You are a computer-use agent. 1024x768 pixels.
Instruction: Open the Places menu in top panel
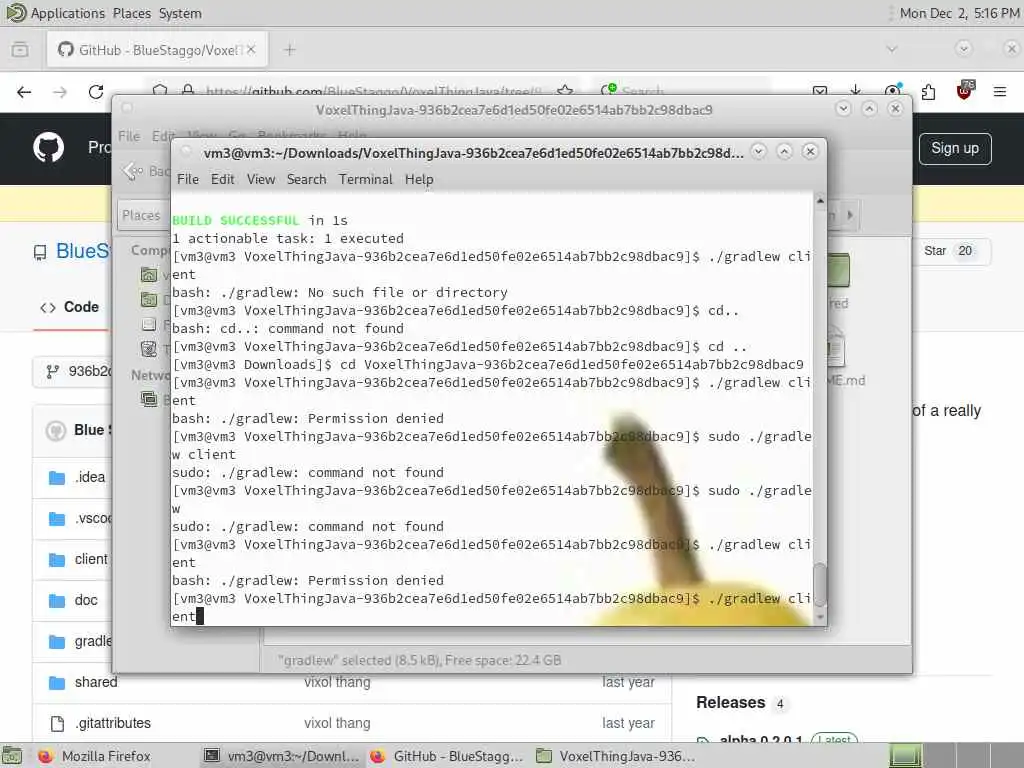pyautogui.click(x=131, y=13)
